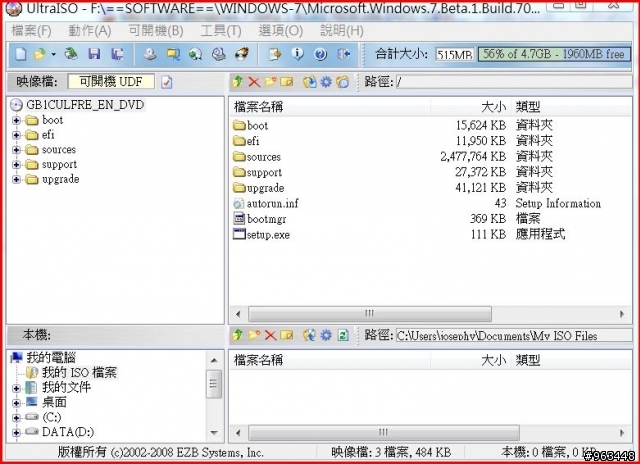Show image information with the 'i' icon

[298, 54]
